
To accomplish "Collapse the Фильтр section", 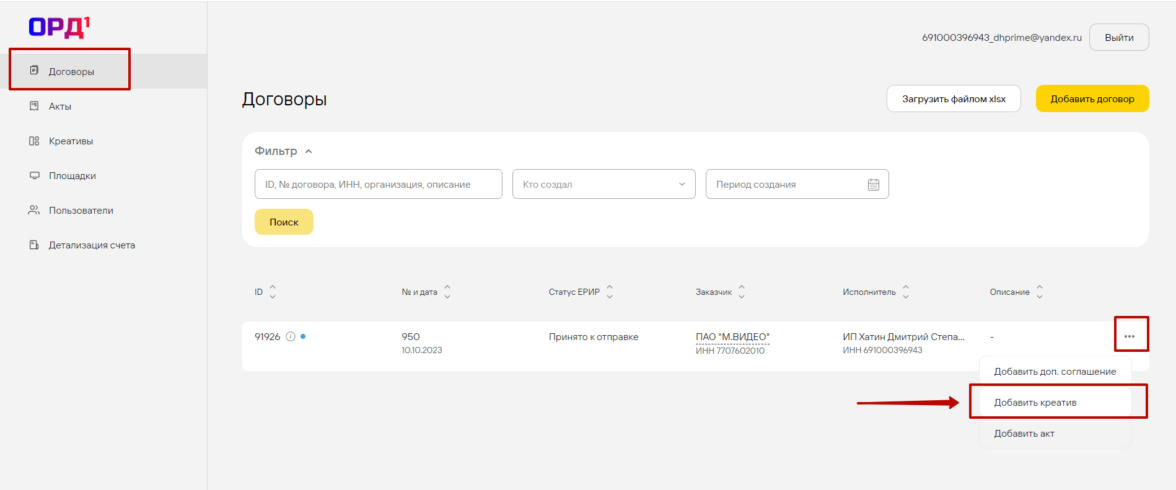I will 308,152.
